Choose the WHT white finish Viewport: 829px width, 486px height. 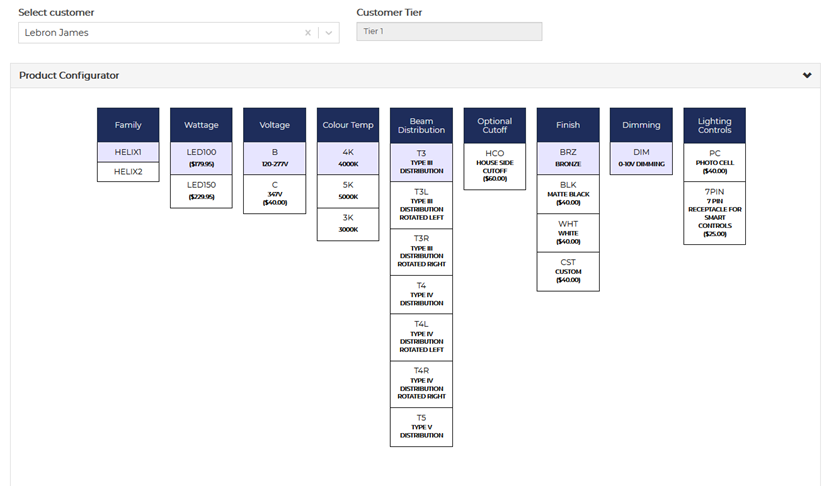pyautogui.click(x=567, y=231)
